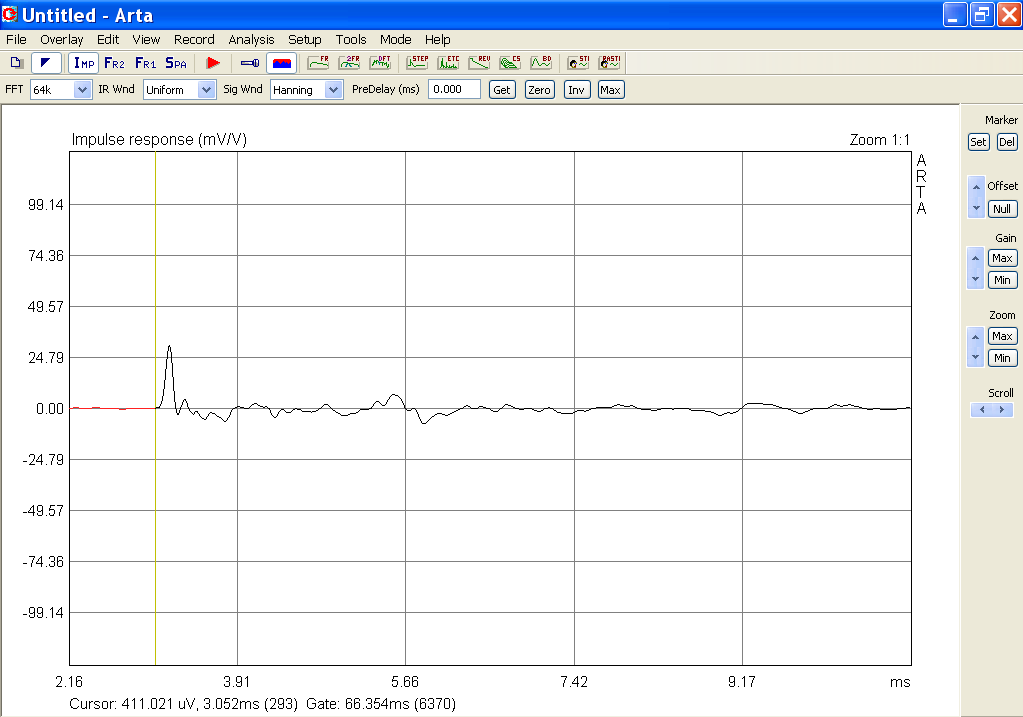The width and height of the screenshot is (1023, 717).
Task: Select Imp impulse response mode
Action: [84, 63]
